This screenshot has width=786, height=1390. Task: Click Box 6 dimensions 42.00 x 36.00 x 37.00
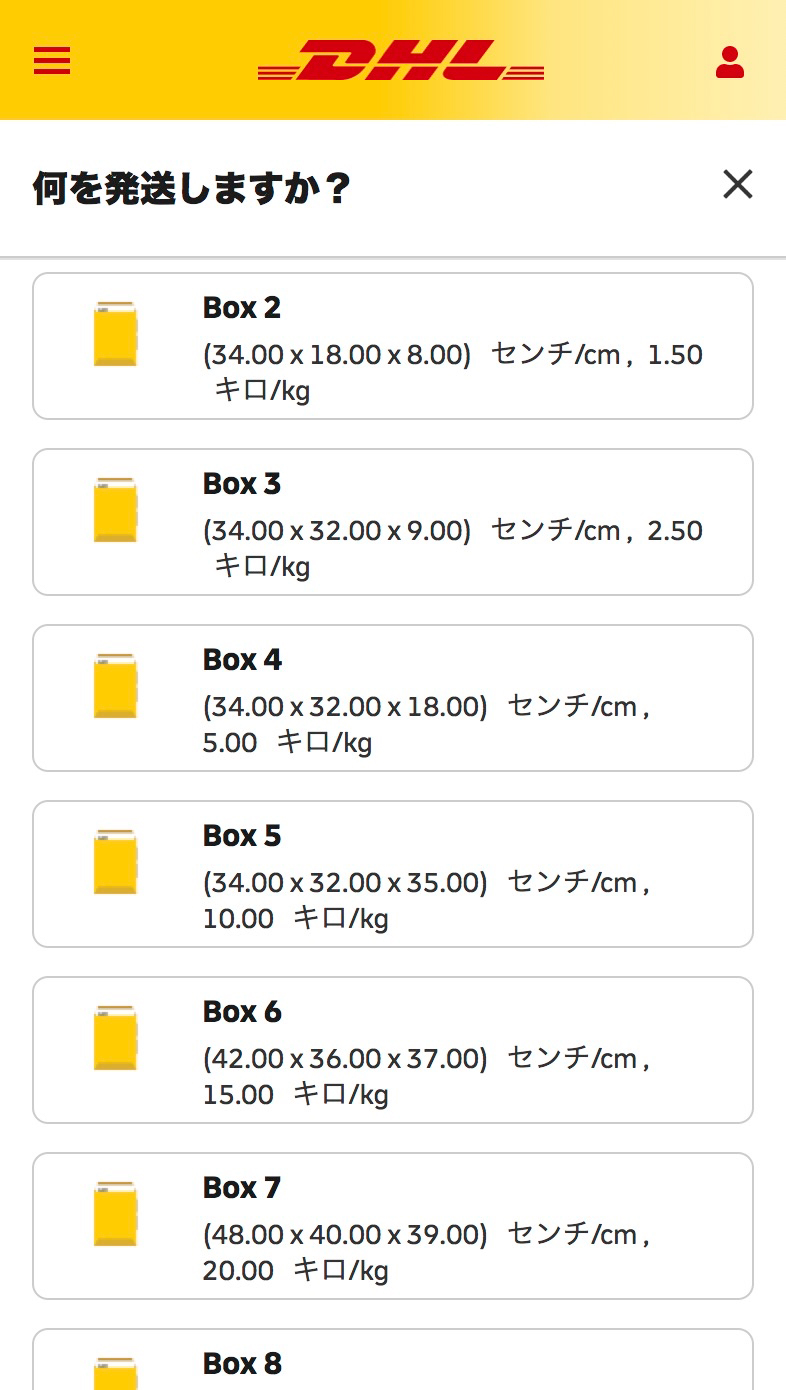(x=345, y=1059)
